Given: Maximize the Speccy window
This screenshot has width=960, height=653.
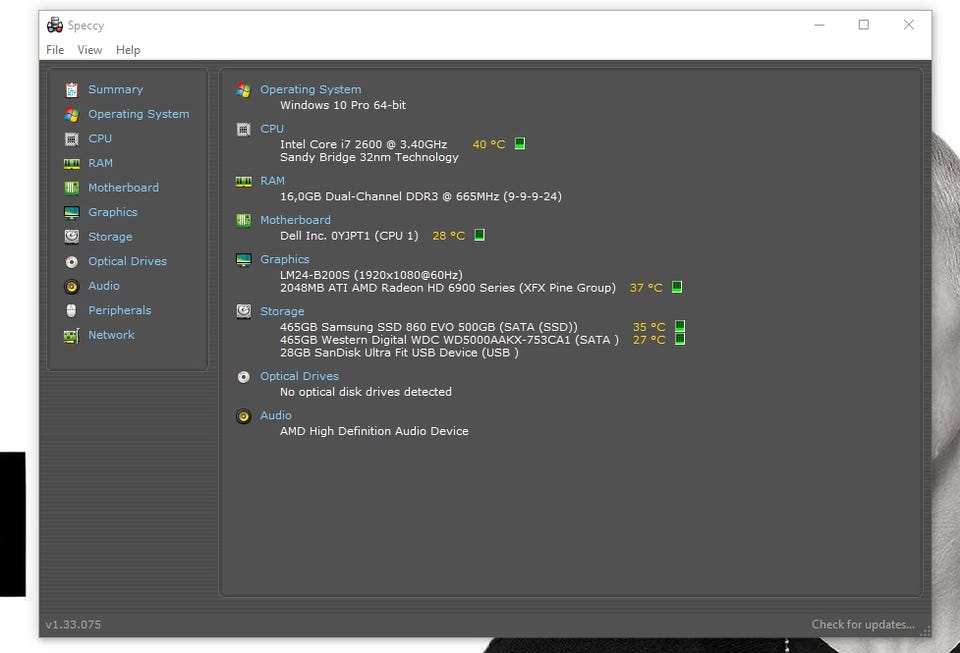Looking at the screenshot, I should coord(863,24).
